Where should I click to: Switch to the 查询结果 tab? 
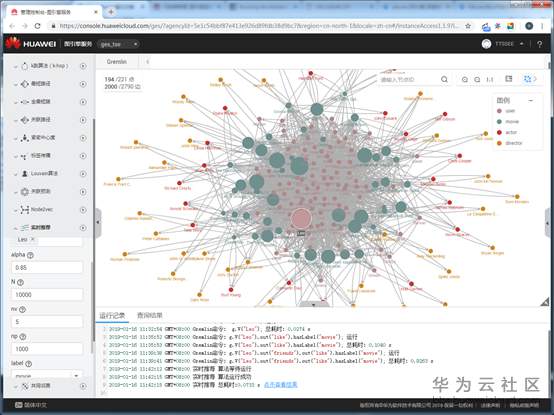pos(149,315)
